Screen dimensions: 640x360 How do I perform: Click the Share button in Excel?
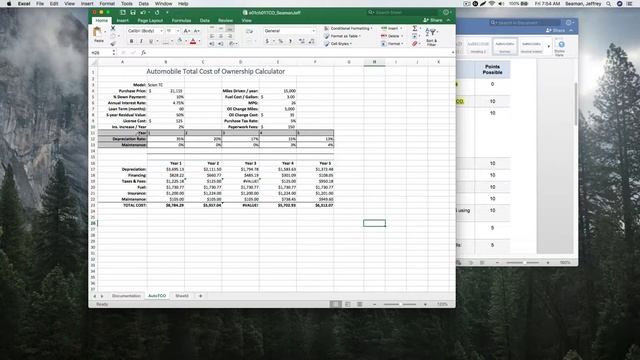click(x=433, y=20)
